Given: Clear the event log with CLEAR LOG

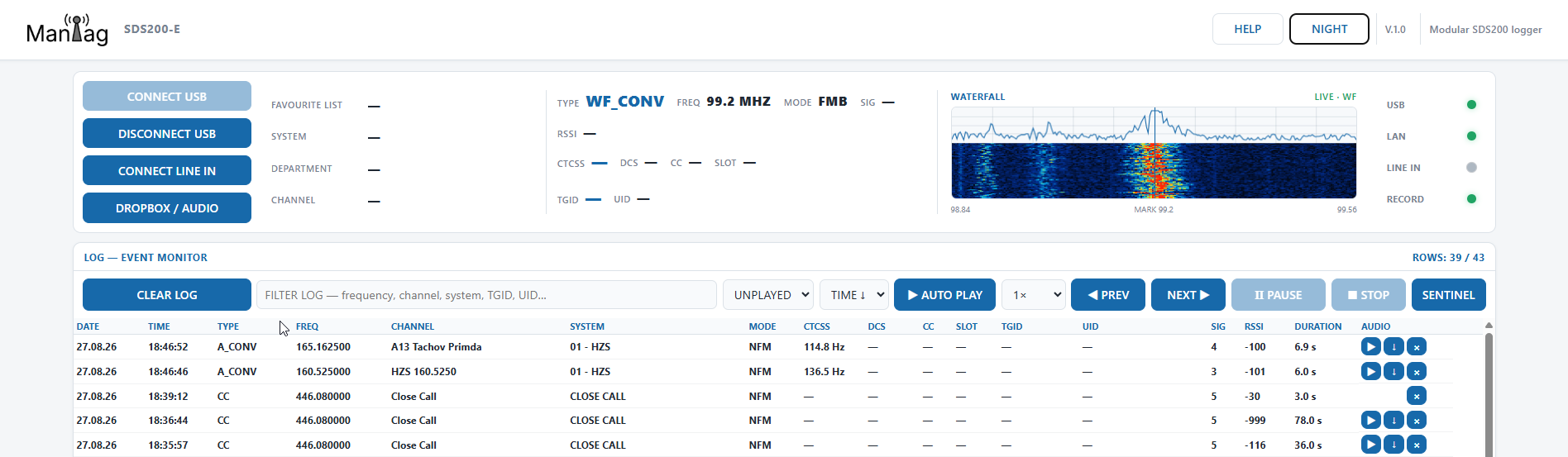Looking at the screenshot, I should point(167,295).
